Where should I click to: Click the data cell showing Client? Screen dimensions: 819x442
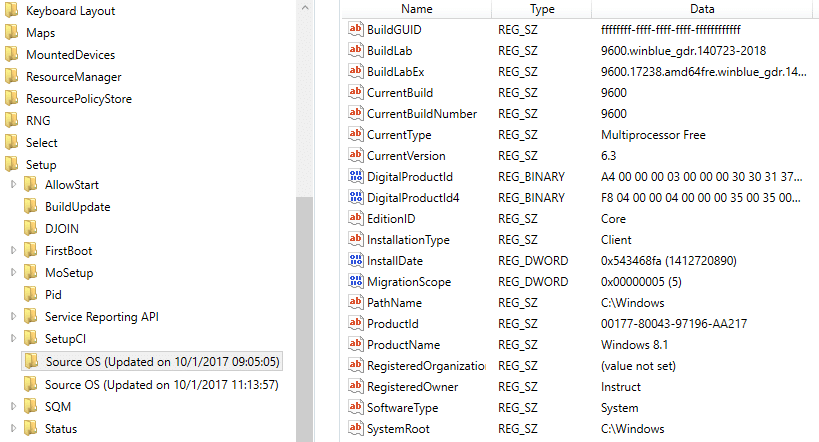(x=616, y=240)
